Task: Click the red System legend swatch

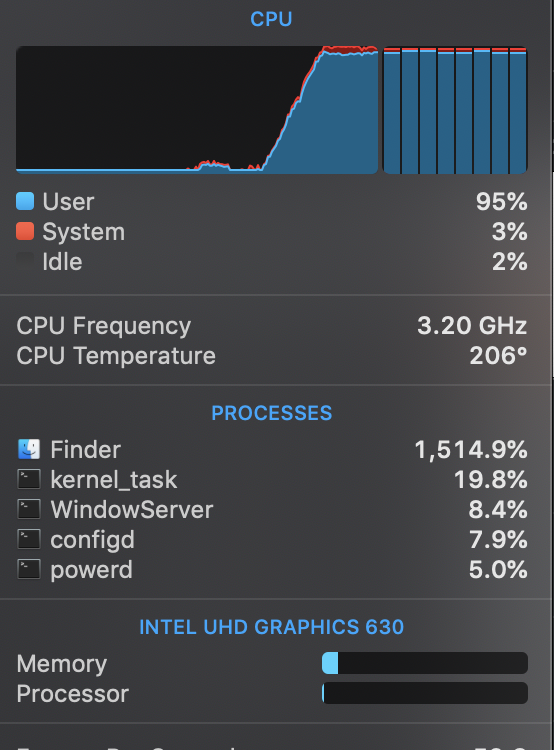Action: (x=25, y=231)
